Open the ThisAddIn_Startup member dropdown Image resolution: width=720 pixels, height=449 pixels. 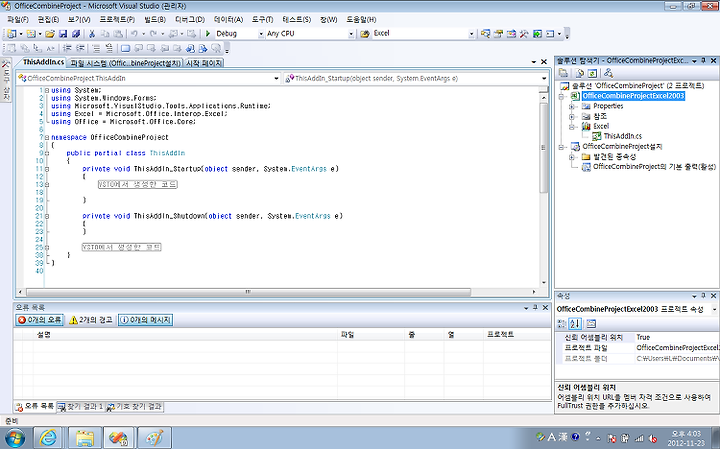544,79
